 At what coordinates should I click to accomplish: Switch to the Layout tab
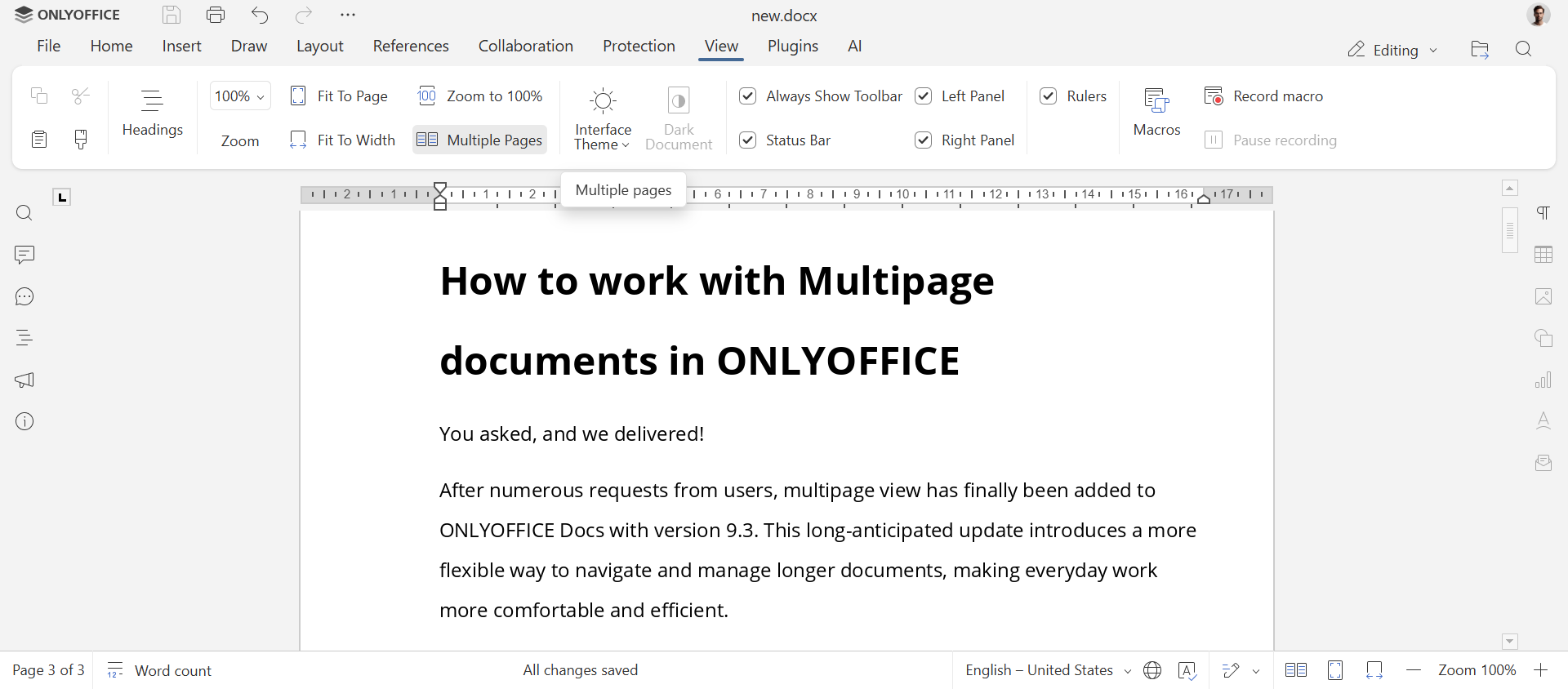pos(320,47)
